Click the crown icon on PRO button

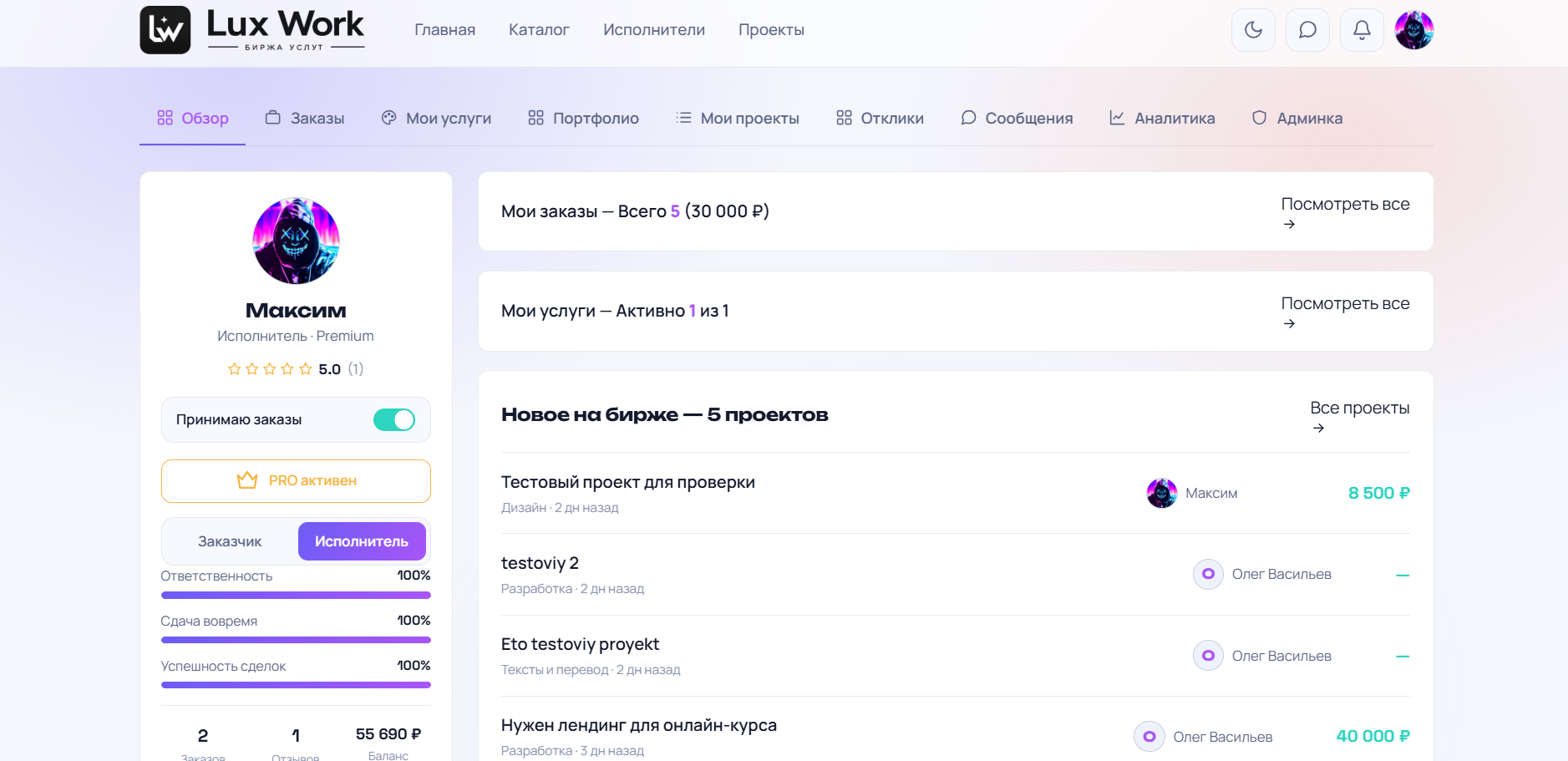247,480
